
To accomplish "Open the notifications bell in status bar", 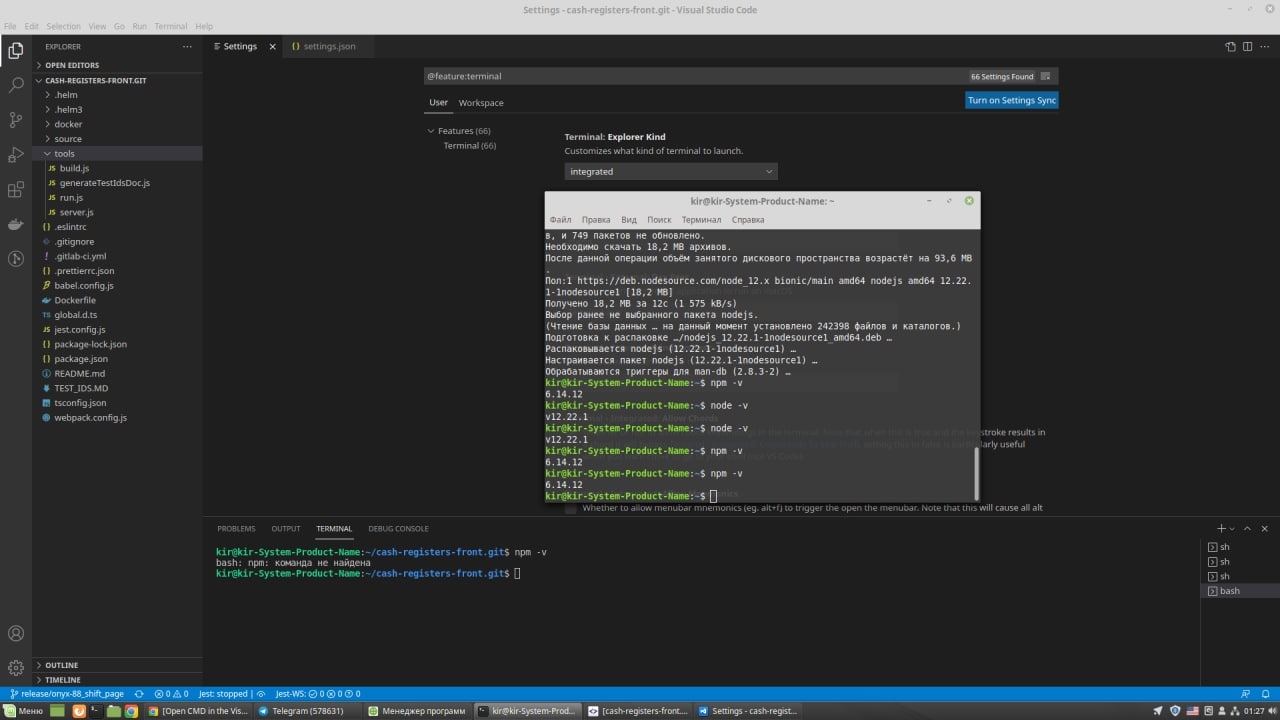I will pyautogui.click(x=1267, y=694).
